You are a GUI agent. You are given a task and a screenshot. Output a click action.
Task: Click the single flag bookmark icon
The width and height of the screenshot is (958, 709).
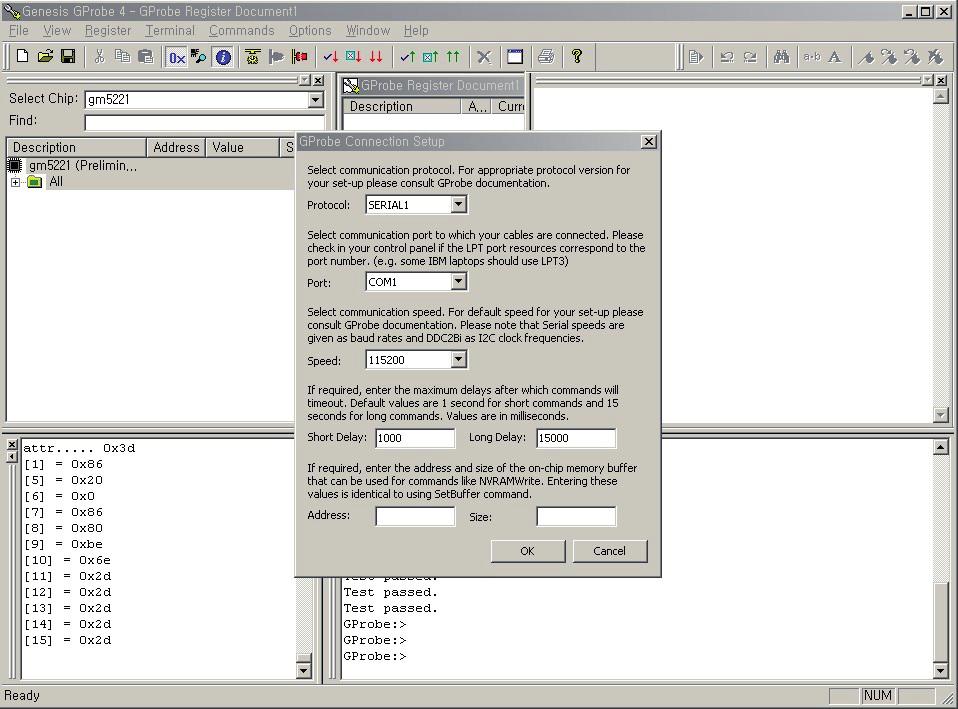(866, 57)
